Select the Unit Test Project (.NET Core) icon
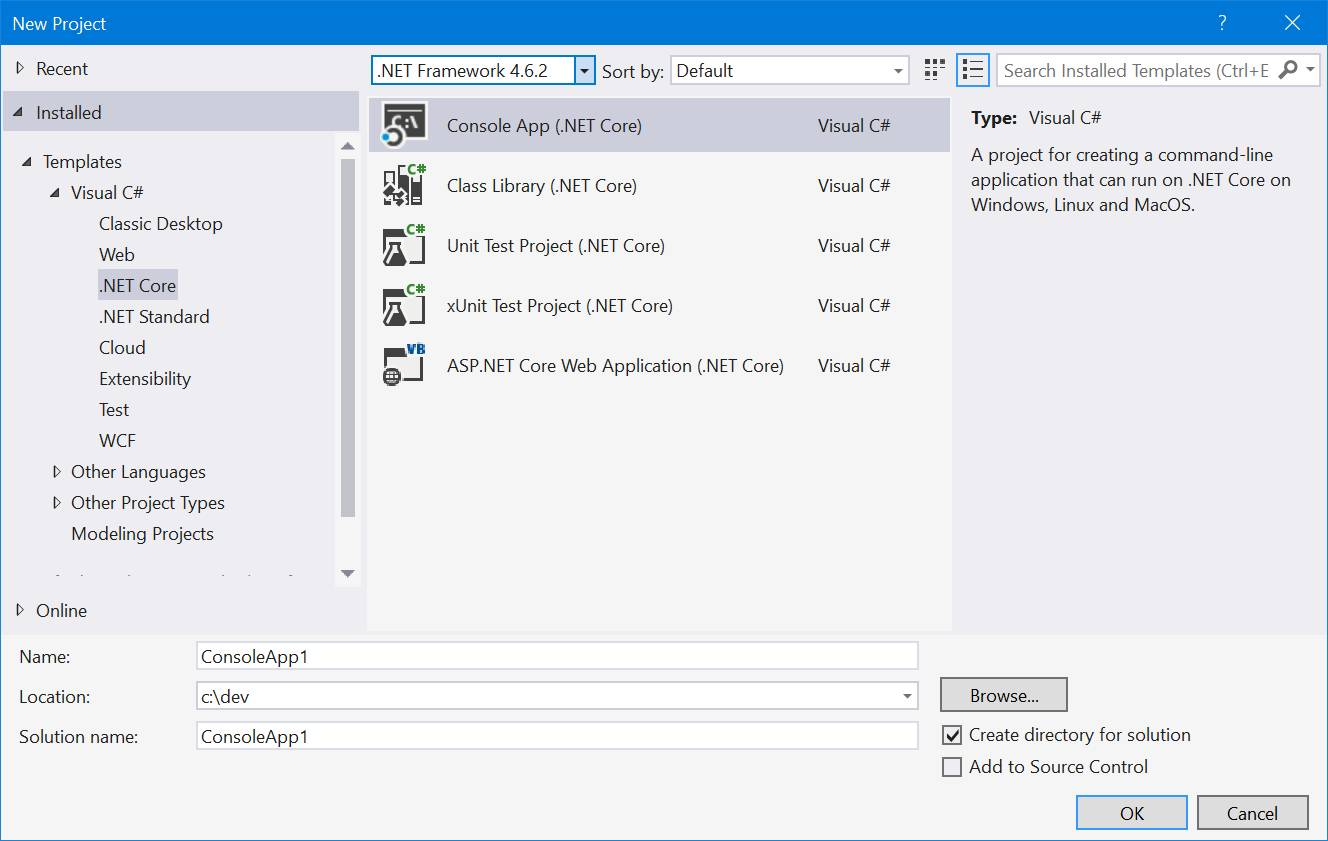This screenshot has height=841, width=1328. 404,245
